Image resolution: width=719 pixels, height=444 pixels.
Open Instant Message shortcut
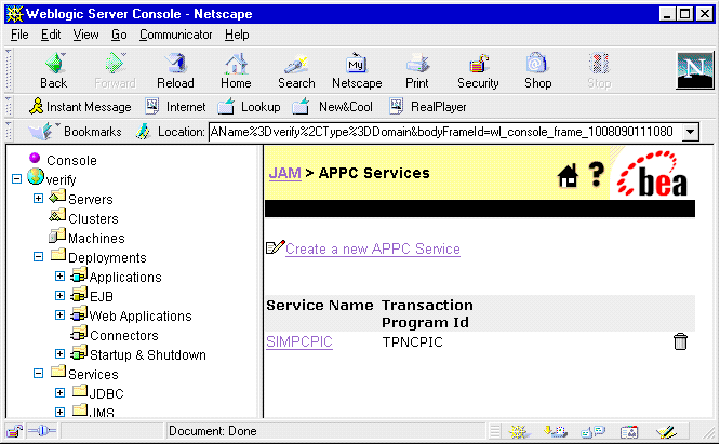[x=80, y=107]
